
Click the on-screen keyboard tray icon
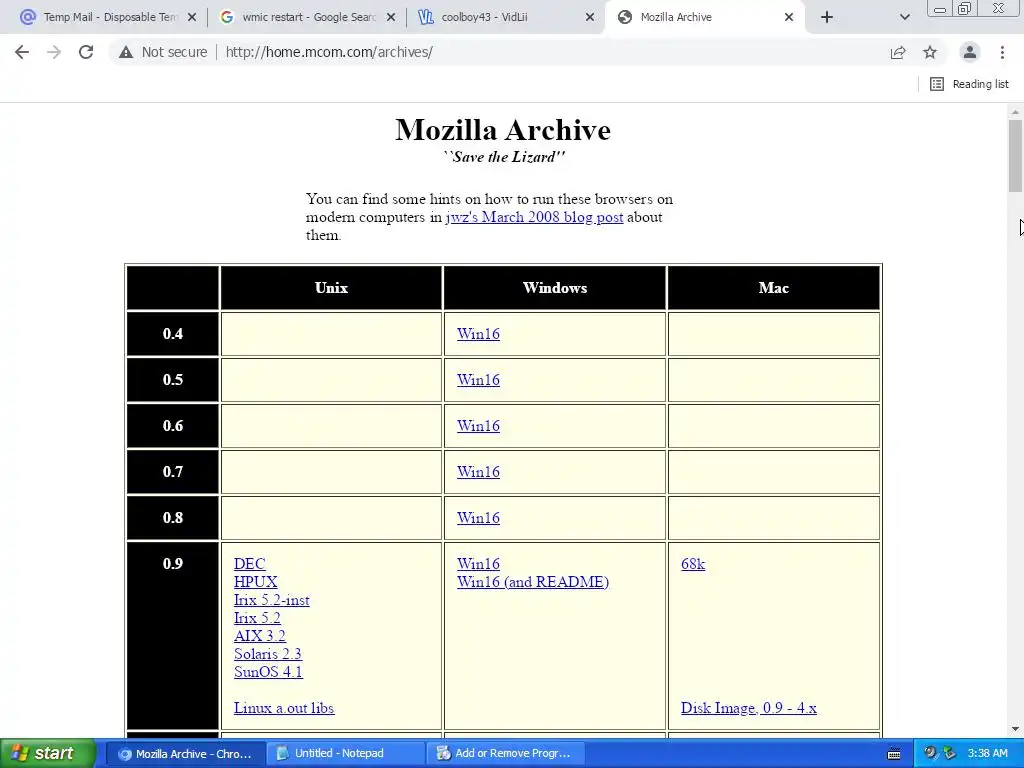tap(894, 754)
